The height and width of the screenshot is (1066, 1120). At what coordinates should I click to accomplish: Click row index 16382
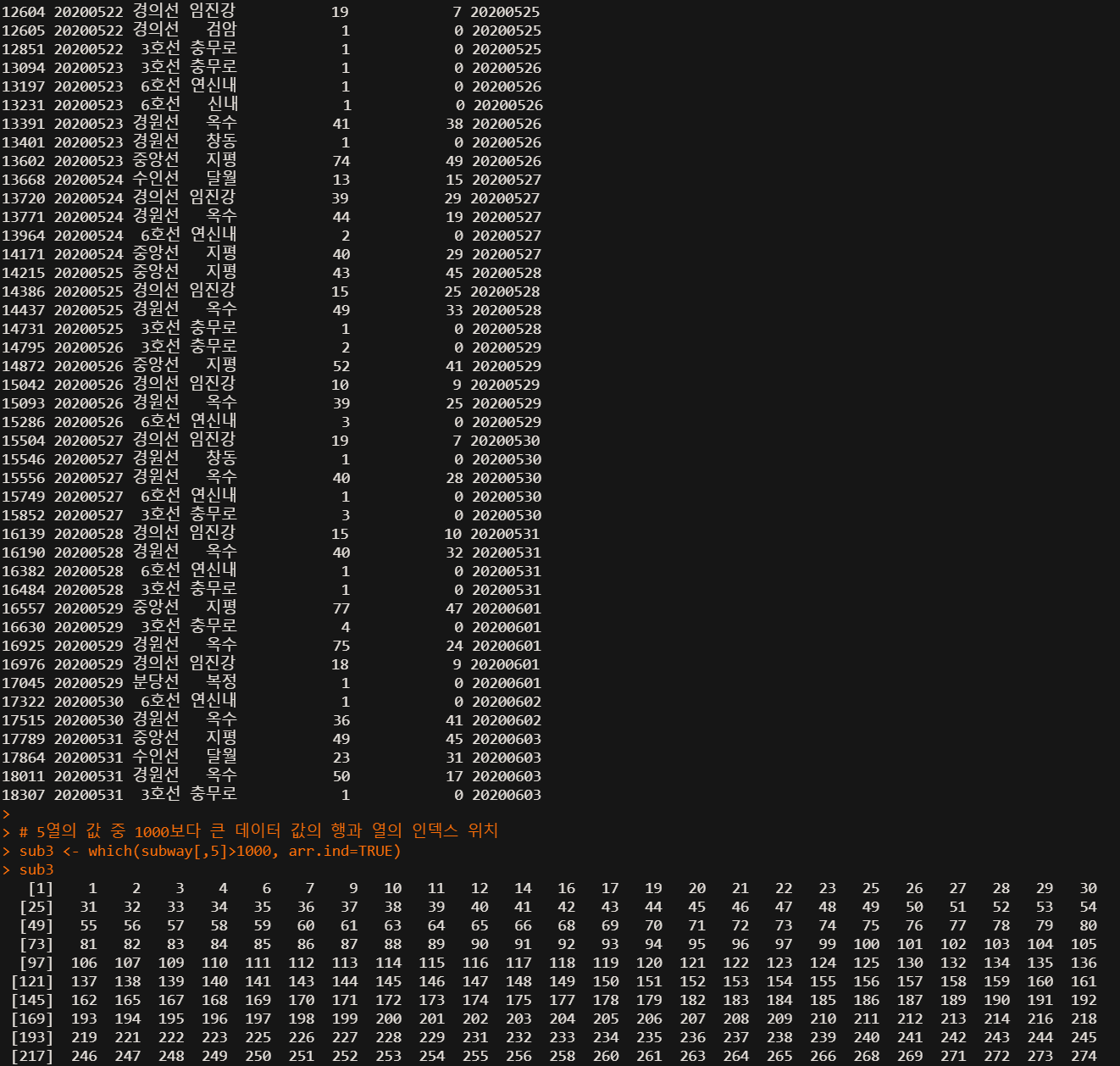click(23, 571)
